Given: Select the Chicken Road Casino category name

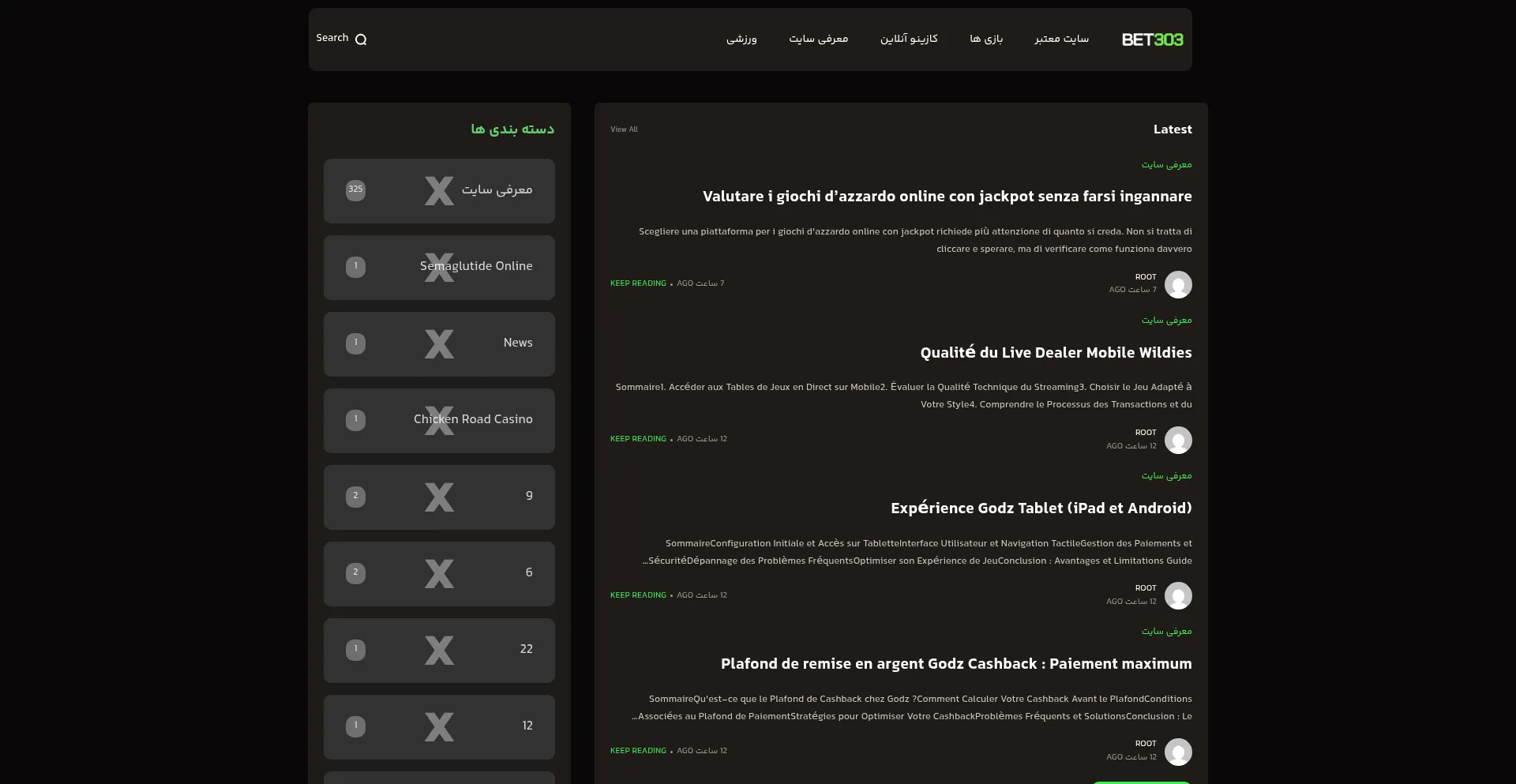Looking at the screenshot, I should (x=473, y=419).
